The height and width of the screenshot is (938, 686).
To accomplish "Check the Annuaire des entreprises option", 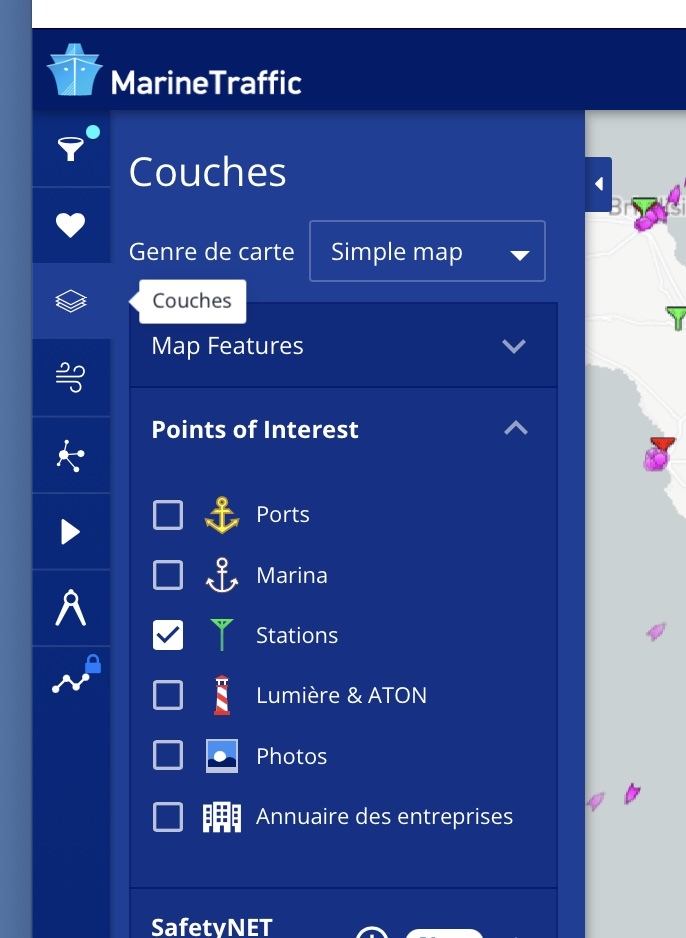I will (x=168, y=817).
